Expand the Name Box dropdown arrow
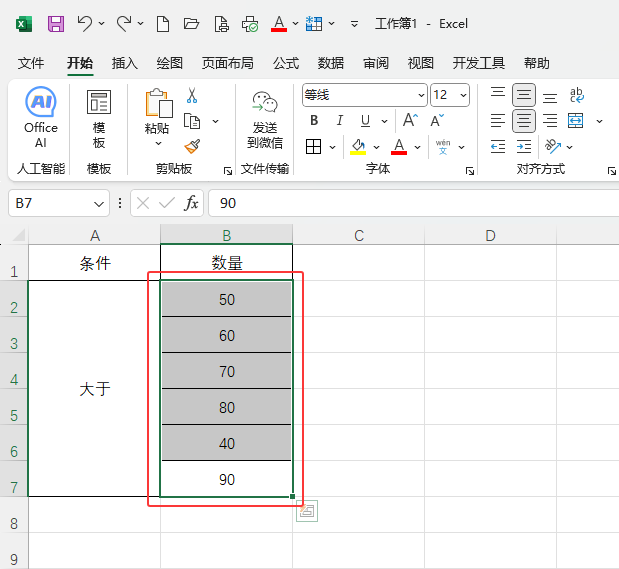This screenshot has width=619, height=569. (x=99, y=204)
